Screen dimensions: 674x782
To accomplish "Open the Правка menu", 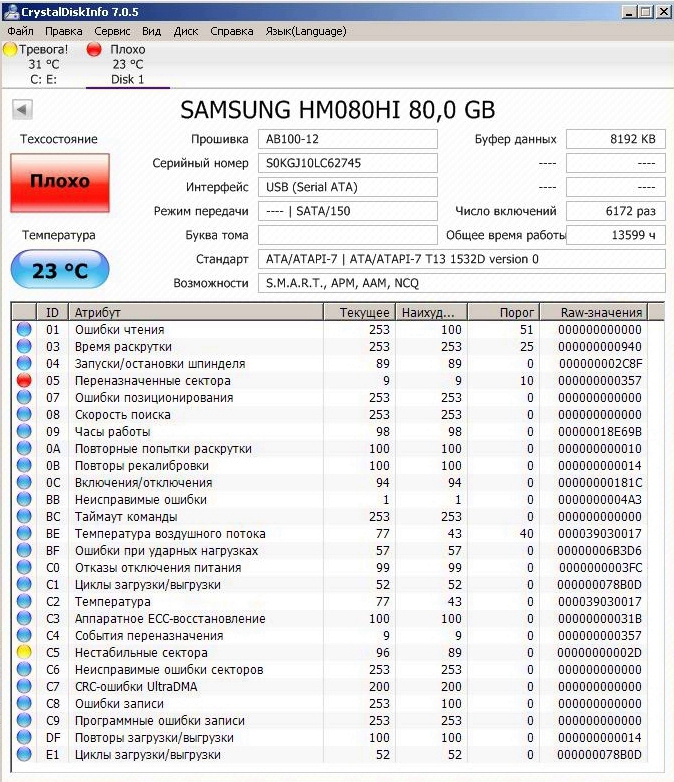I will (64, 31).
